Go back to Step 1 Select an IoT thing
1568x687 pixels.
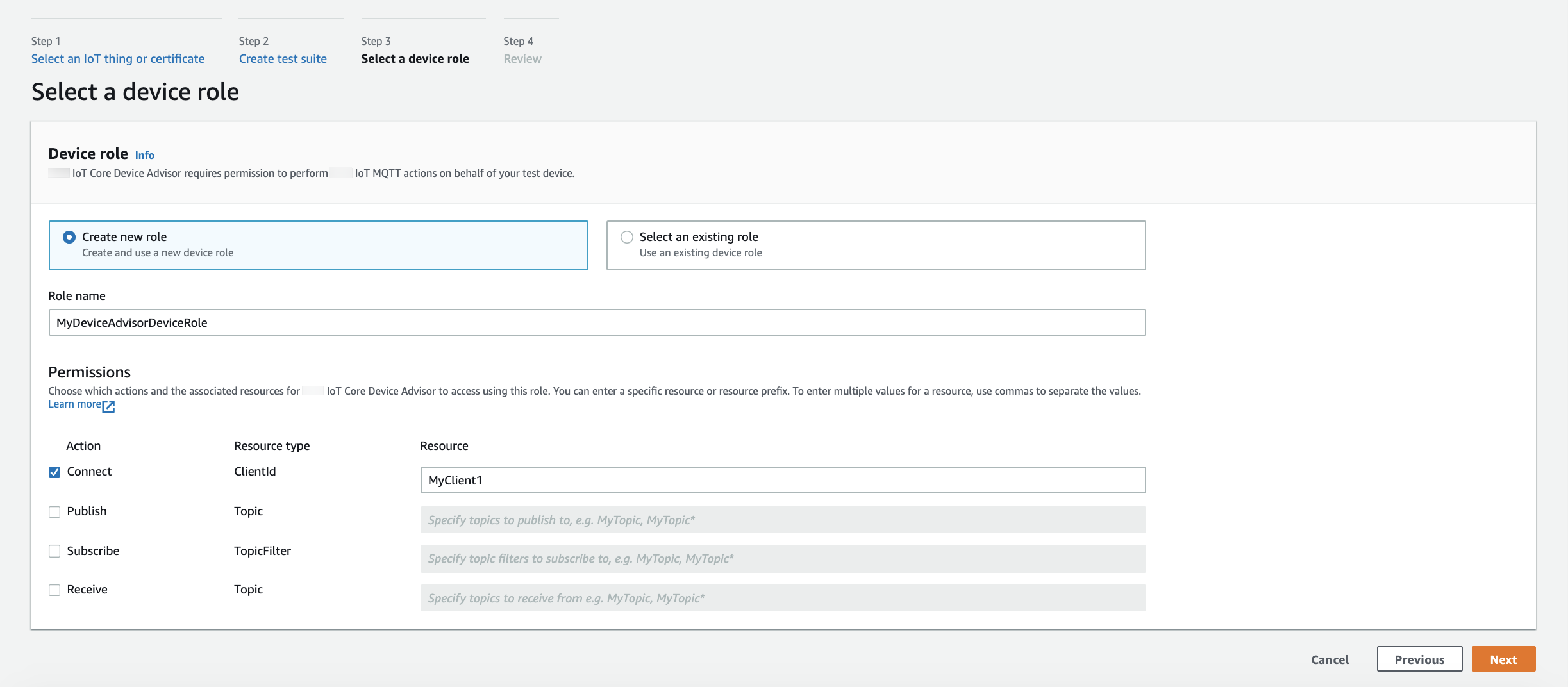coord(118,59)
